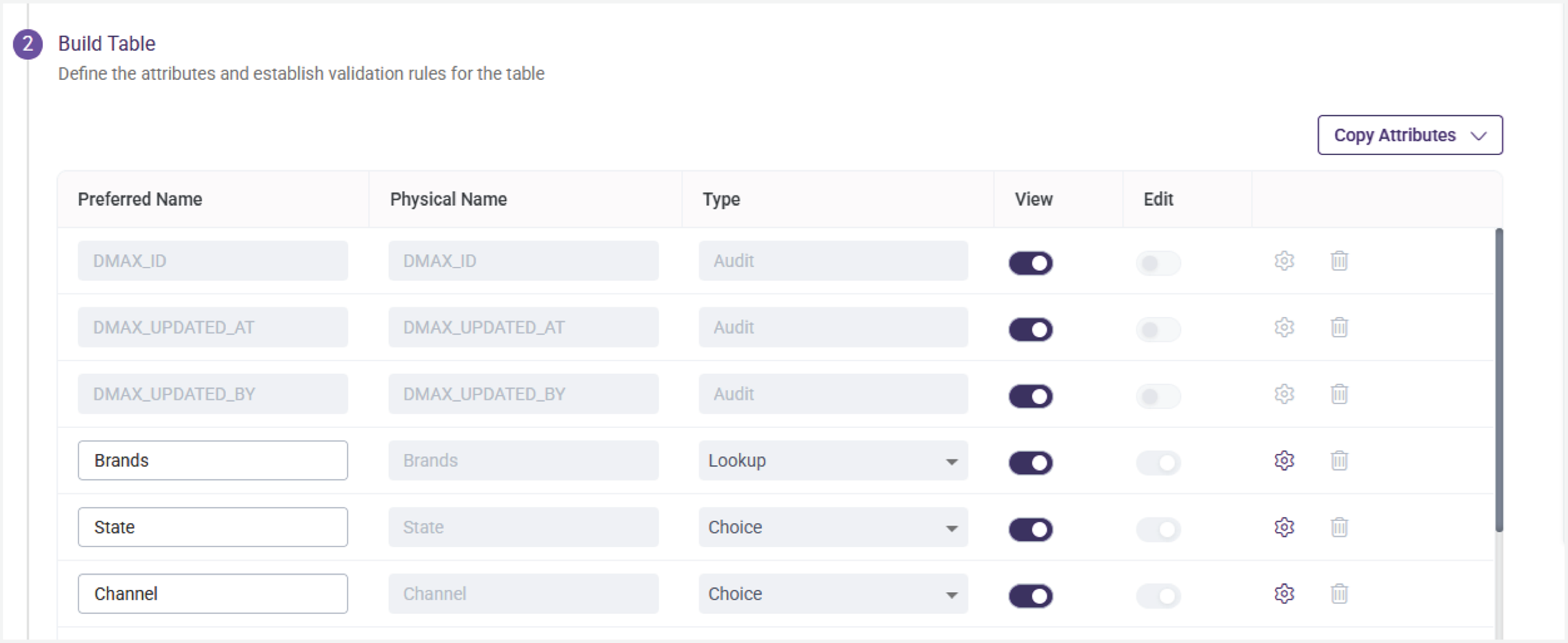Viewport: 1568px width, 643px height.
Task: Click the gear icon for DMAX_ID row
Action: click(x=1284, y=261)
